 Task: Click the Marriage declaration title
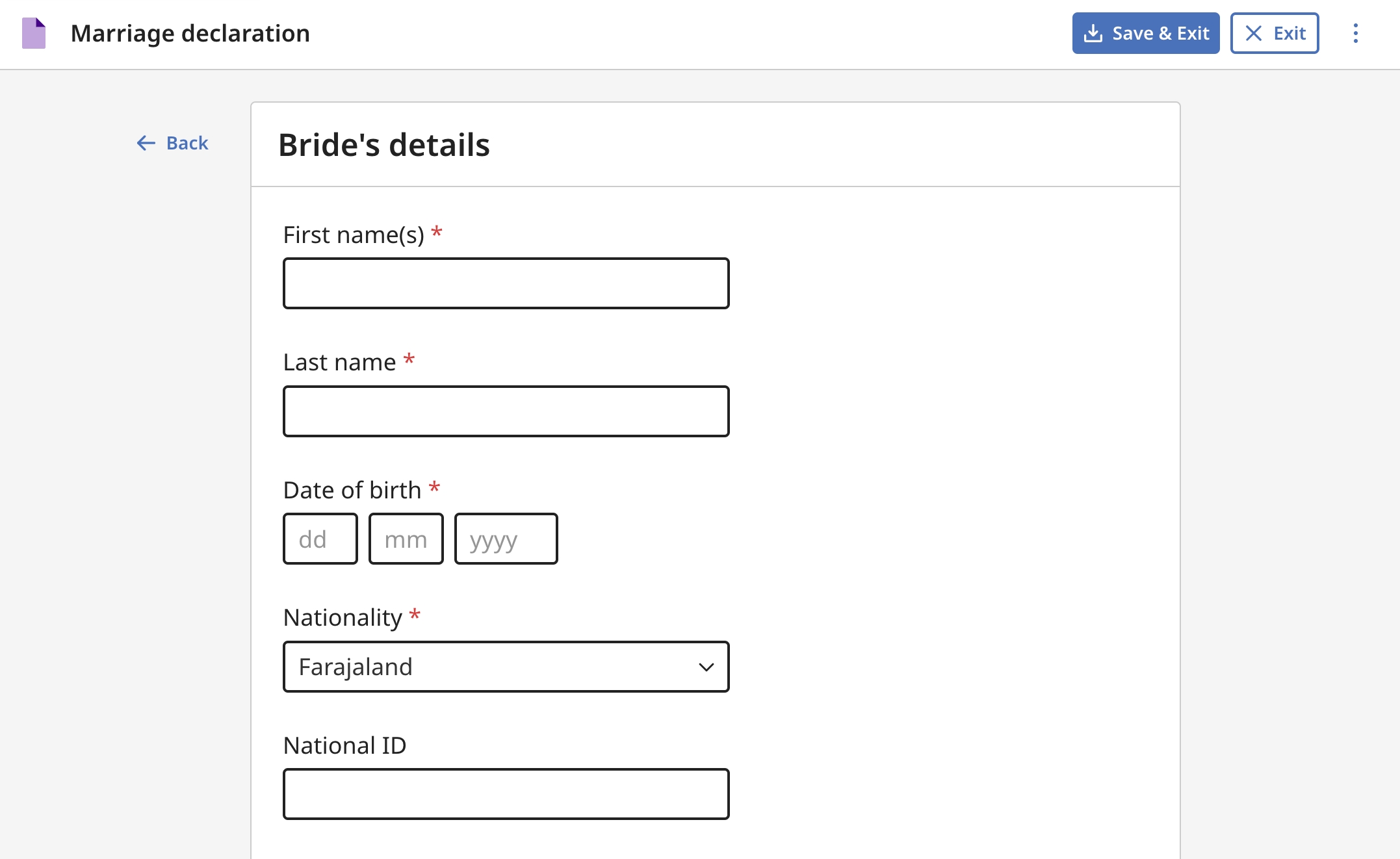point(190,33)
